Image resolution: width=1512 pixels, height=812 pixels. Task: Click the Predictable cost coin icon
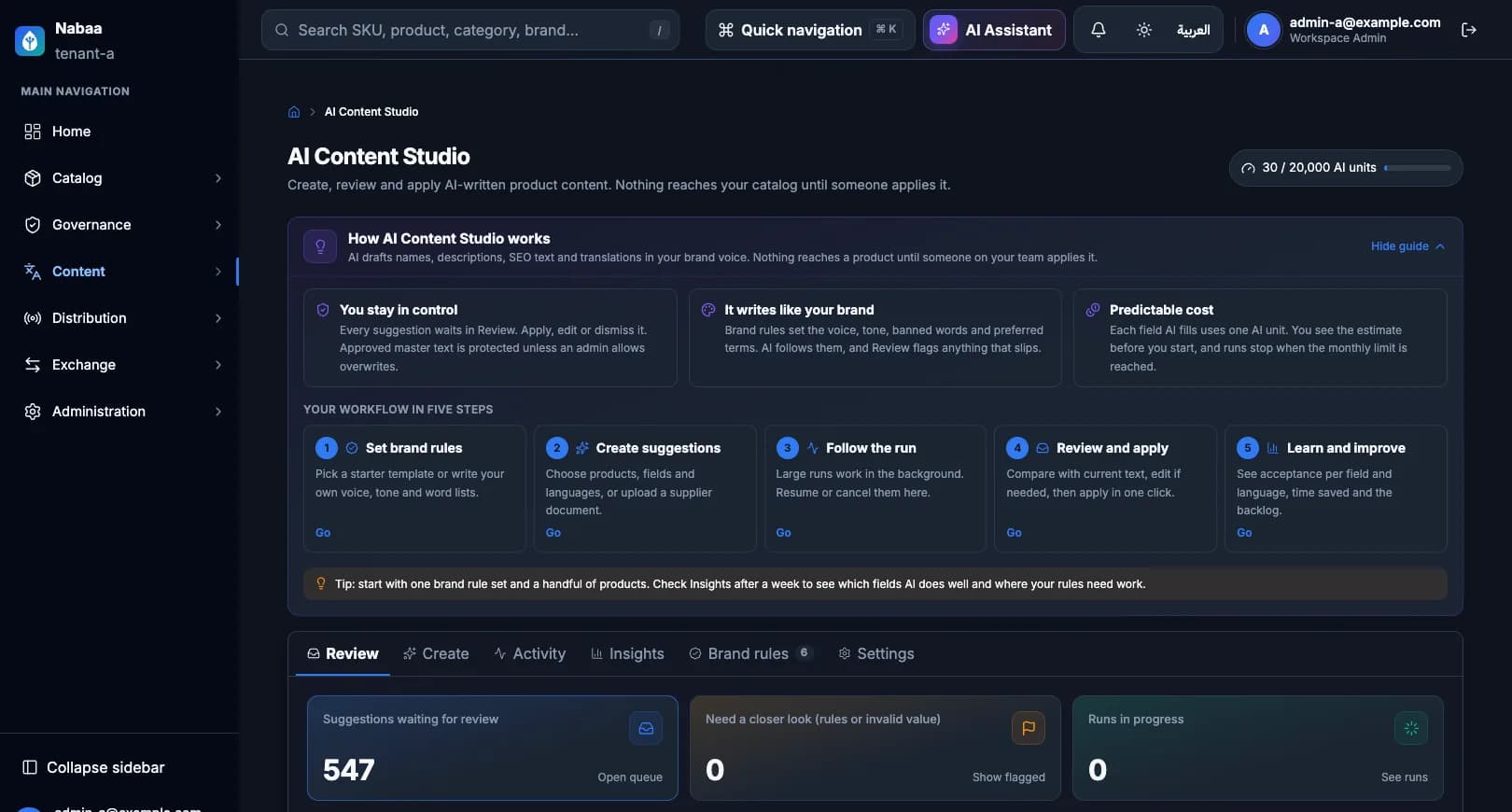tap(1093, 310)
